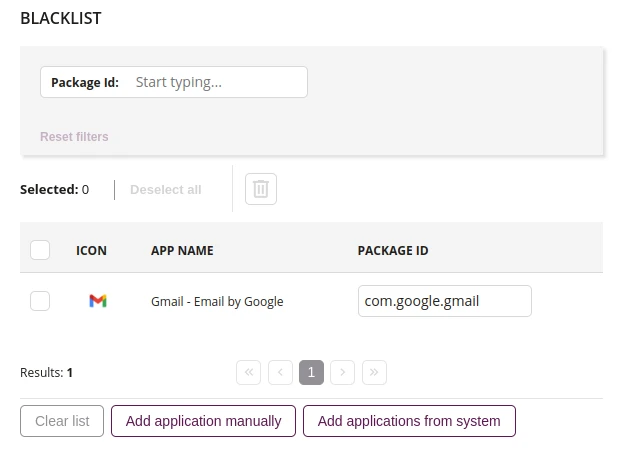This screenshot has width=618, height=469.
Task: Click the PACKAGE ID column header
Action: [x=393, y=251]
